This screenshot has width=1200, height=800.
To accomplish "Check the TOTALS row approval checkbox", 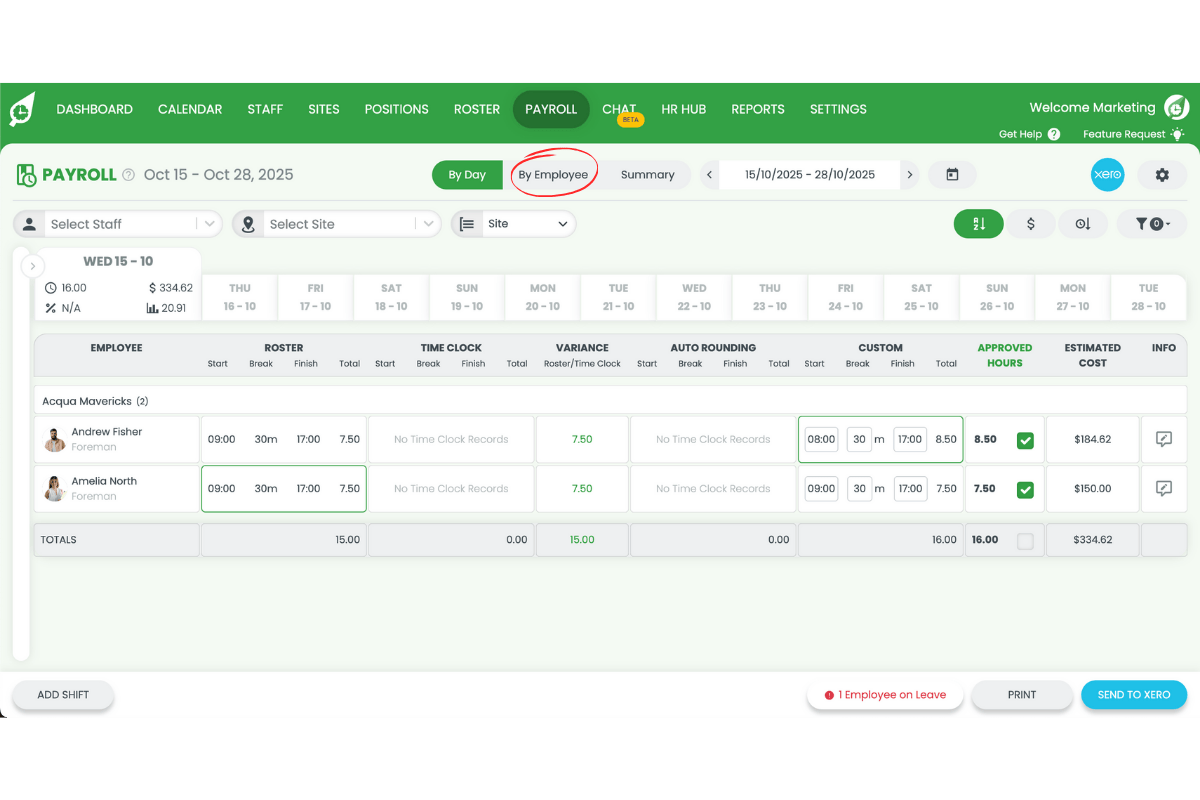I will point(1024,539).
